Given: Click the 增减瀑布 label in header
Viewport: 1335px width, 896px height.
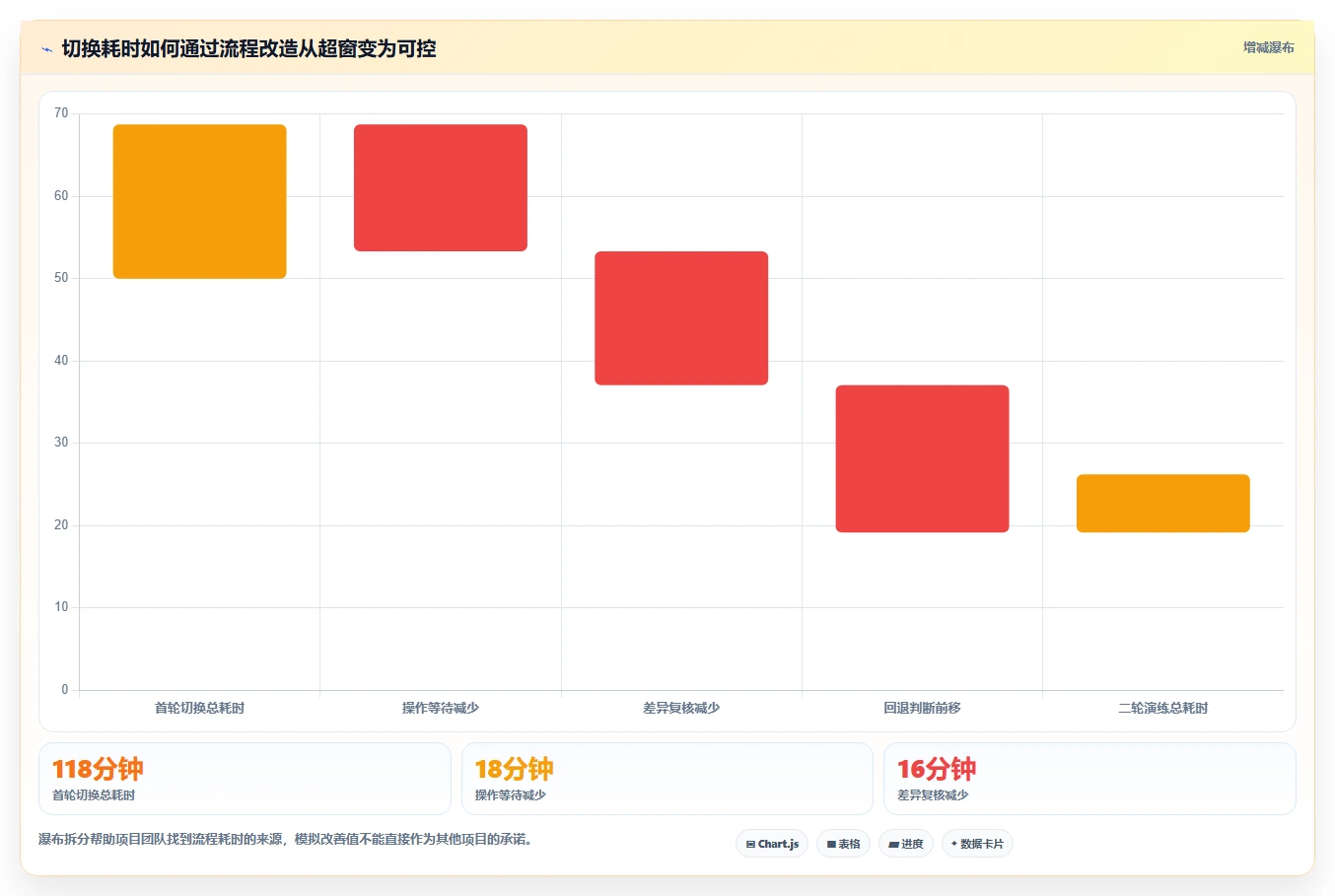Looking at the screenshot, I should pyautogui.click(x=1268, y=47).
